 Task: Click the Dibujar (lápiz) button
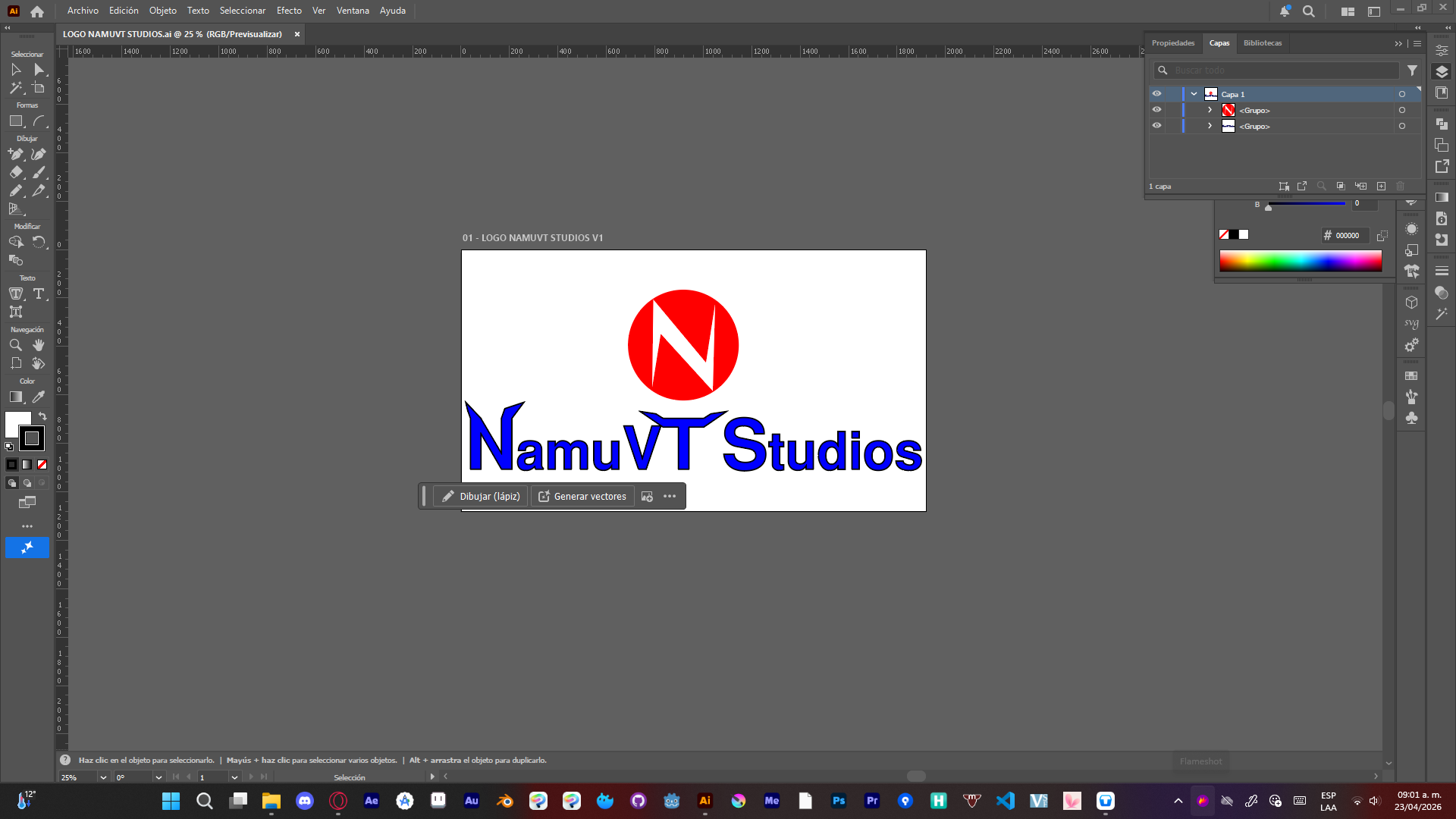[481, 497]
